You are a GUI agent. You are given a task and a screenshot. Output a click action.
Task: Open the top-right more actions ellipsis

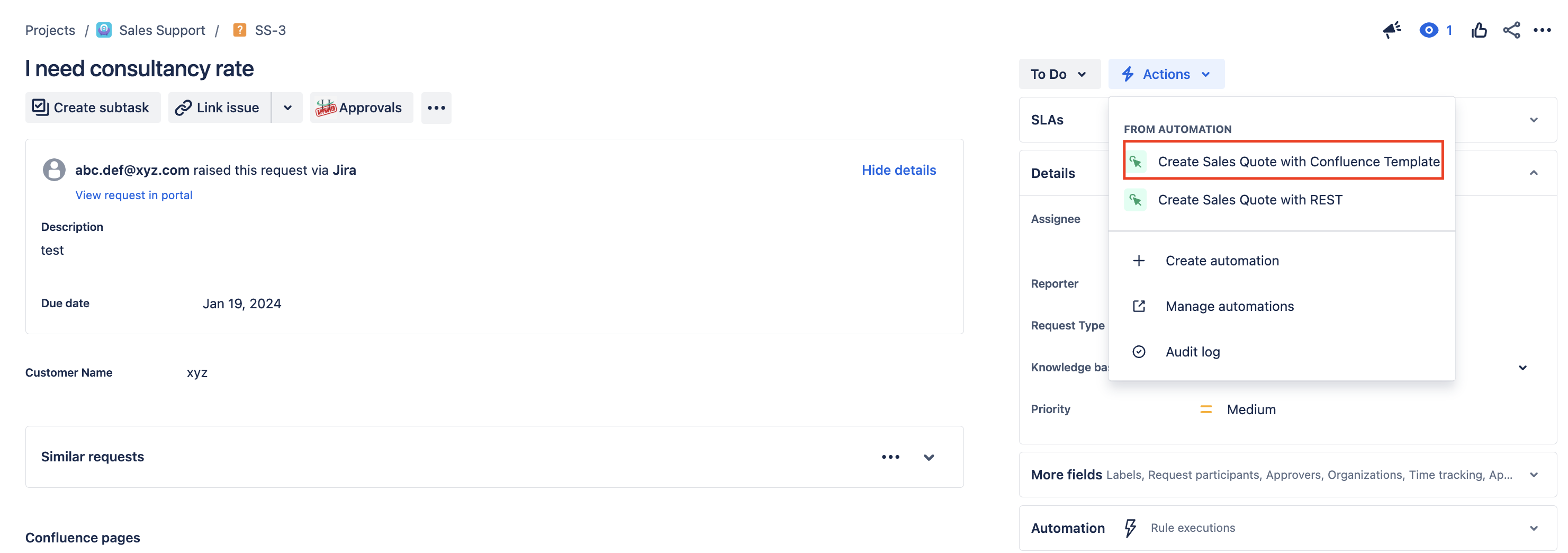tap(1542, 30)
